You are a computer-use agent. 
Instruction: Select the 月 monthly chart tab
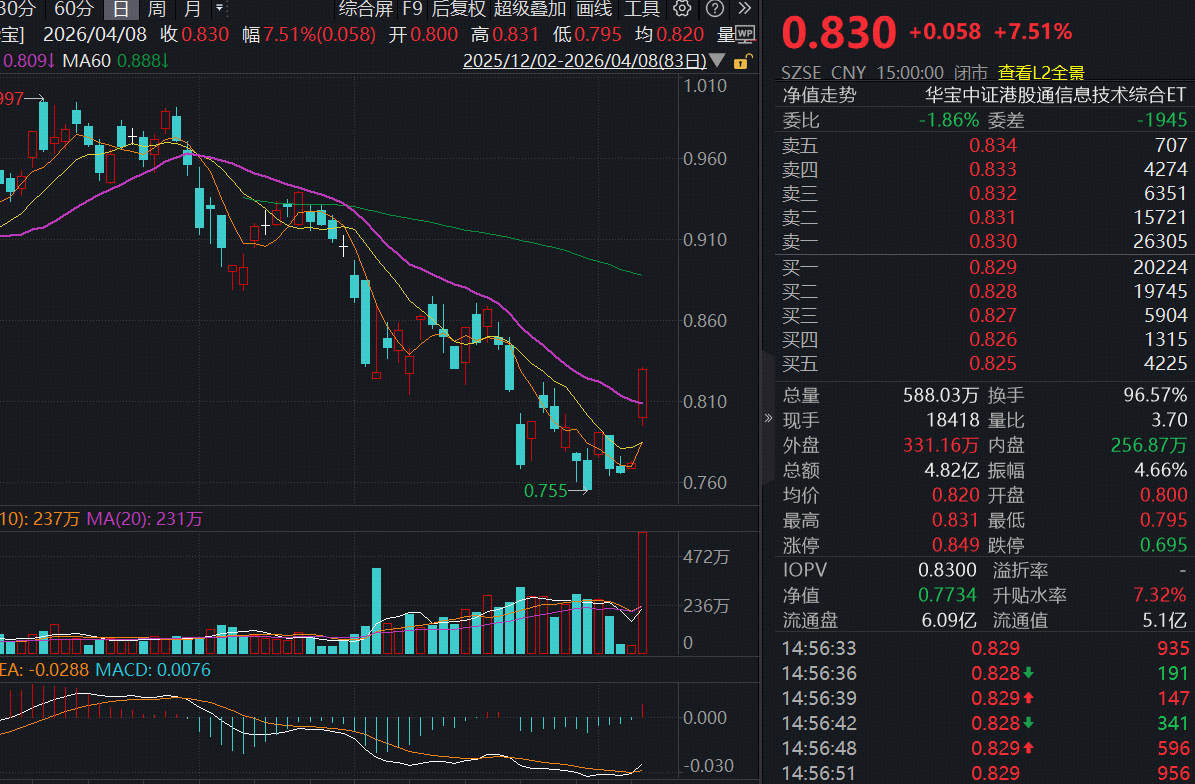tap(192, 10)
